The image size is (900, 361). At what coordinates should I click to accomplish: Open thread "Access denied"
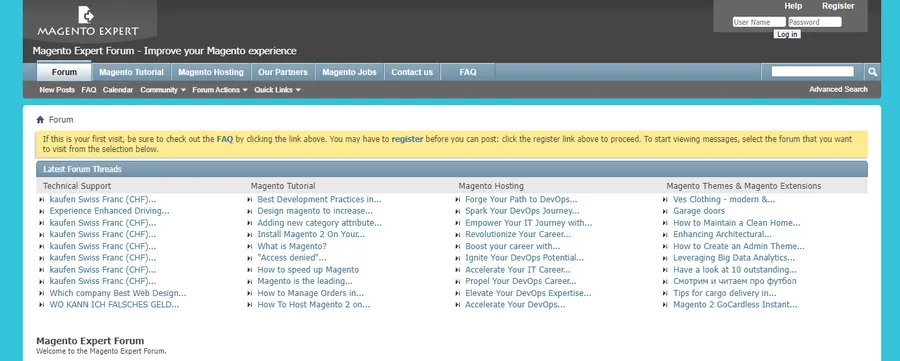point(292,258)
